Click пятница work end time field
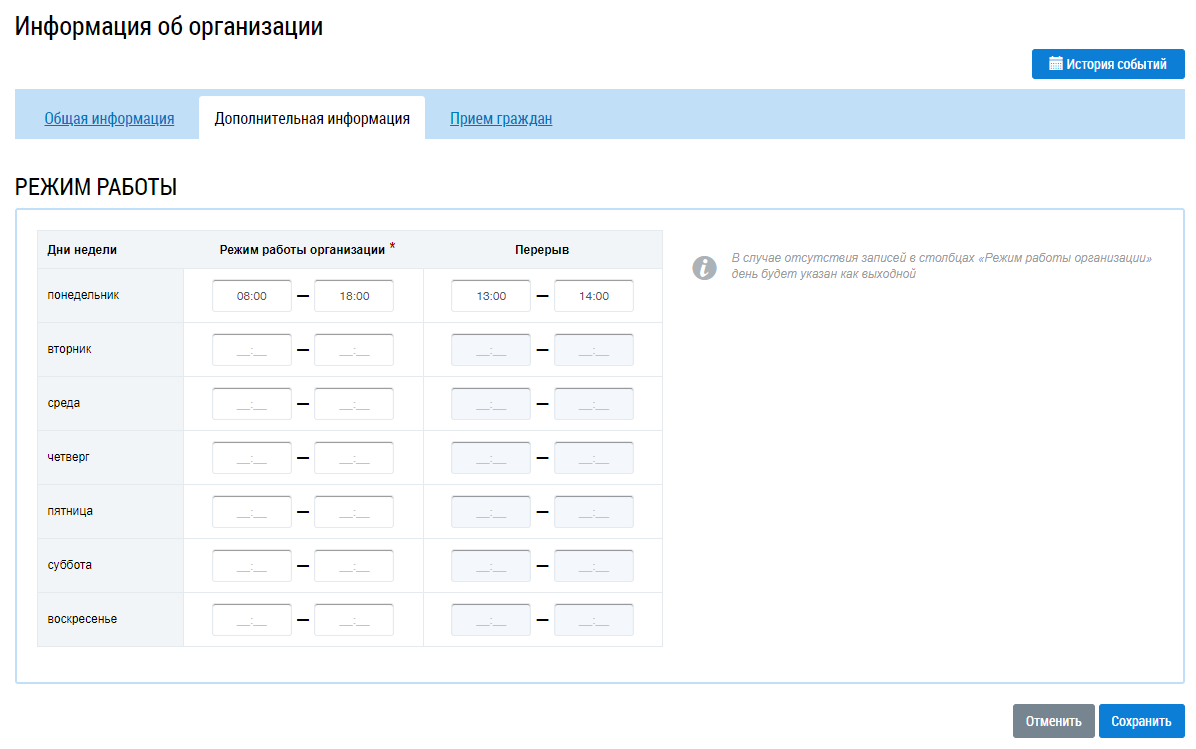The height and width of the screenshot is (749, 1196). (x=354, y=512)
